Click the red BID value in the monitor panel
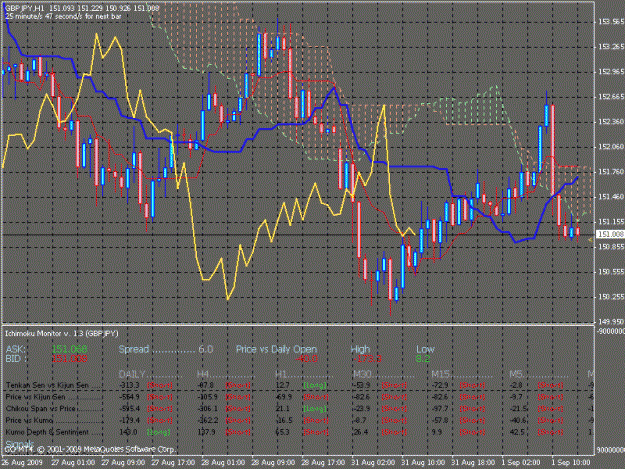The image size is (625, 469). click(70, 359)
